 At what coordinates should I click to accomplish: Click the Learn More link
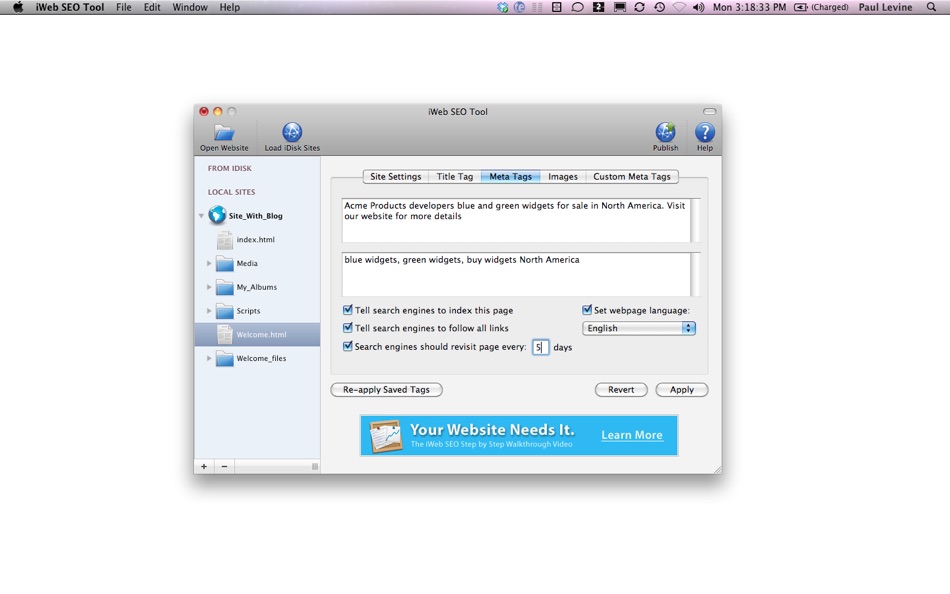click(x=631, y=435)
